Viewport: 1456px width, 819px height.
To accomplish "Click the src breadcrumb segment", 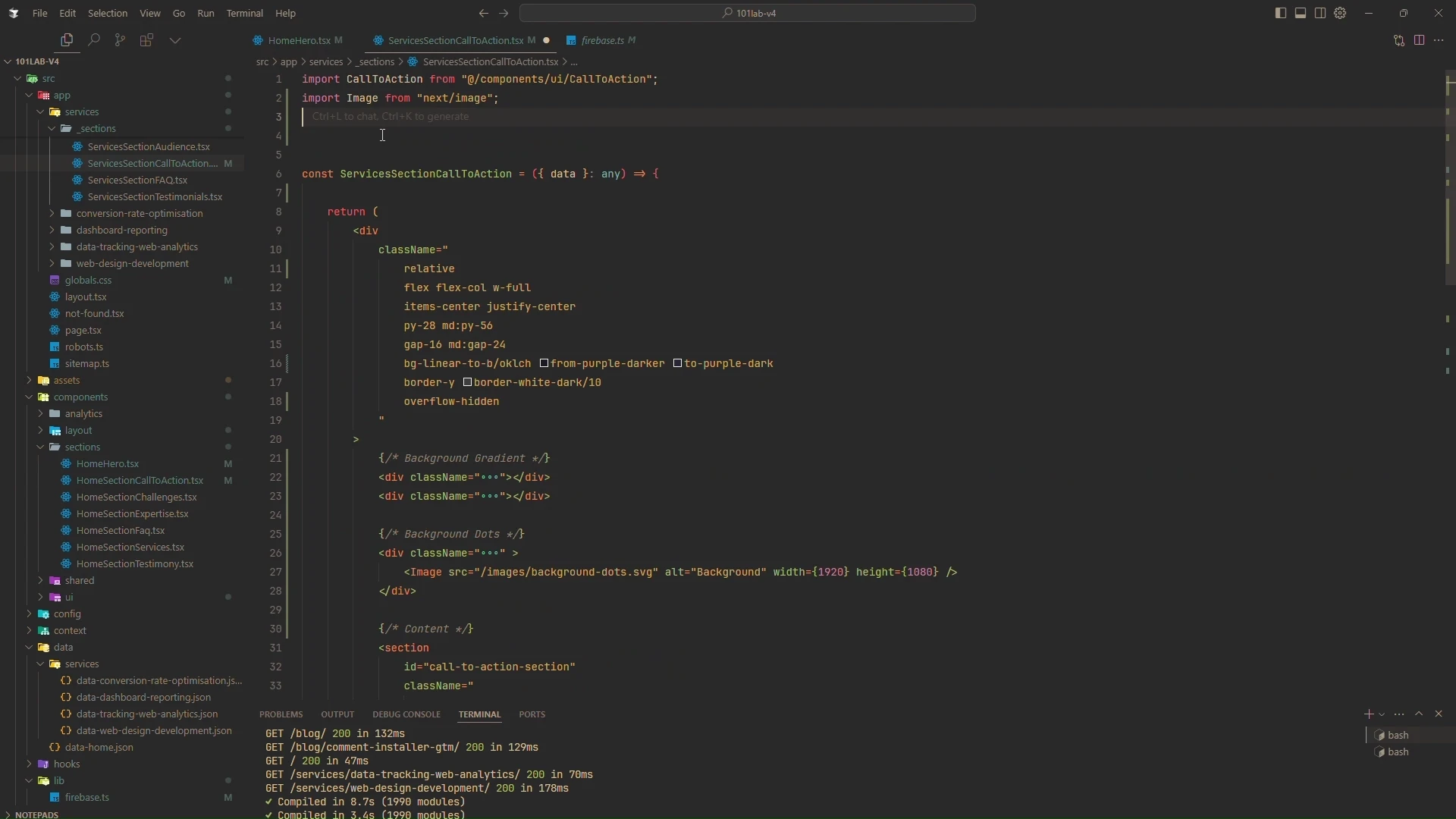I will pos(262,61).
